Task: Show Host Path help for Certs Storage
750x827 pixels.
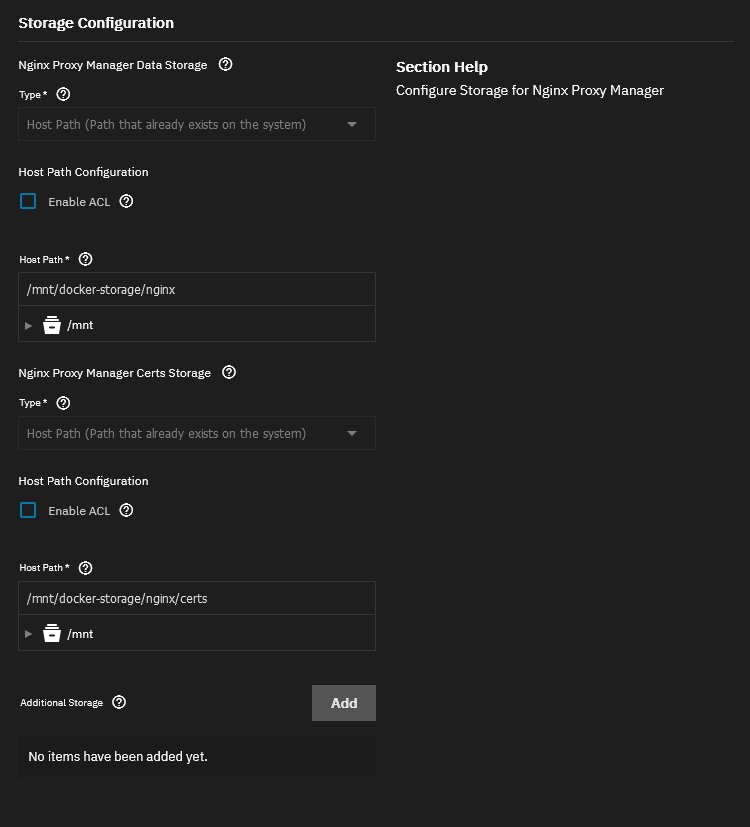Action: (85, 568)
